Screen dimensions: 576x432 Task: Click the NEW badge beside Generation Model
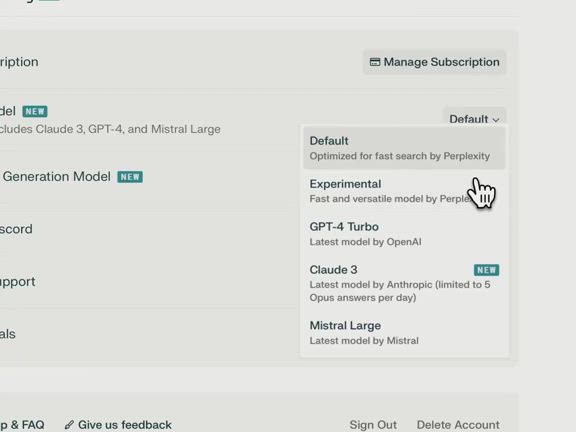click(x=130, y=177)
